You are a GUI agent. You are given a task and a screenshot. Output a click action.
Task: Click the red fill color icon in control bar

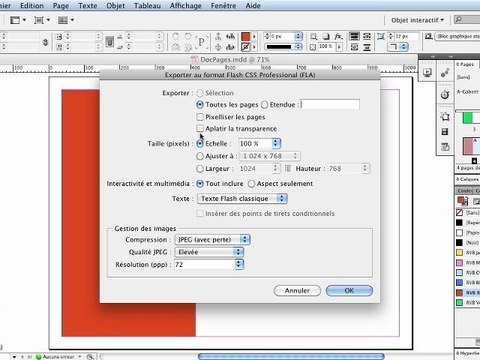(246, 36)
